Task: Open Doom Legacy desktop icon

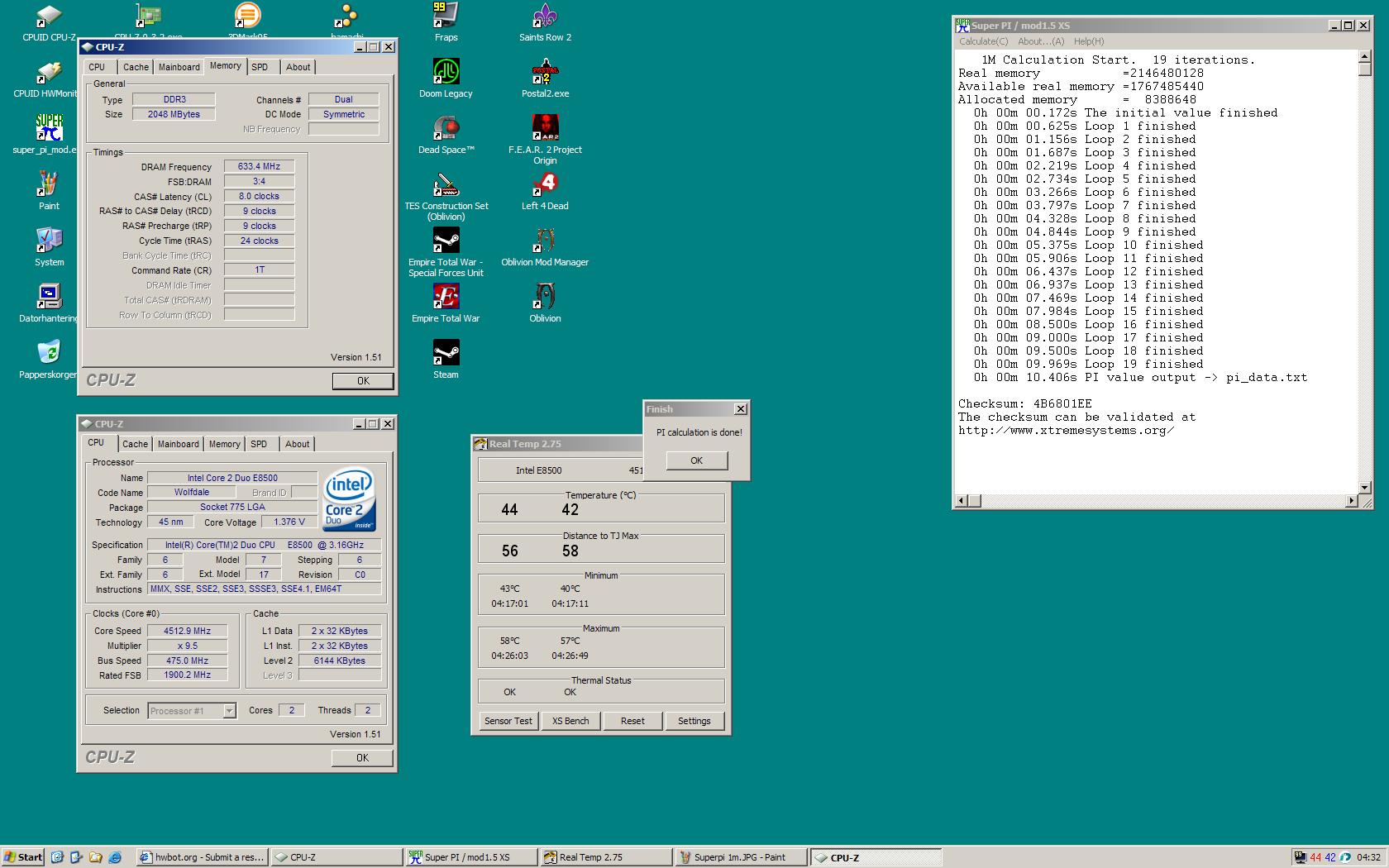Action: tap(446, 78)
